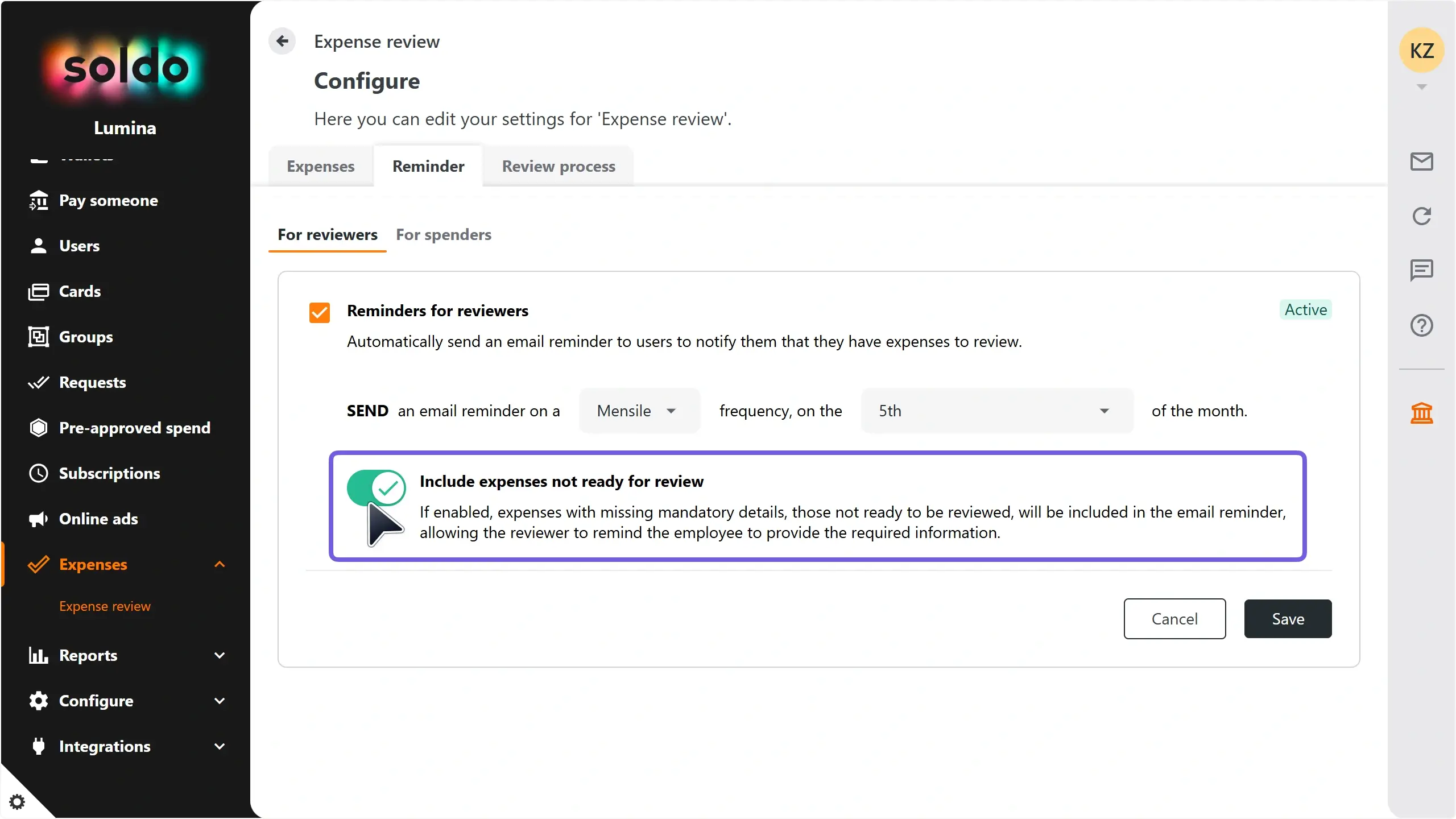Open the mail envelope icon in right panel

(x=1421, y=162)
